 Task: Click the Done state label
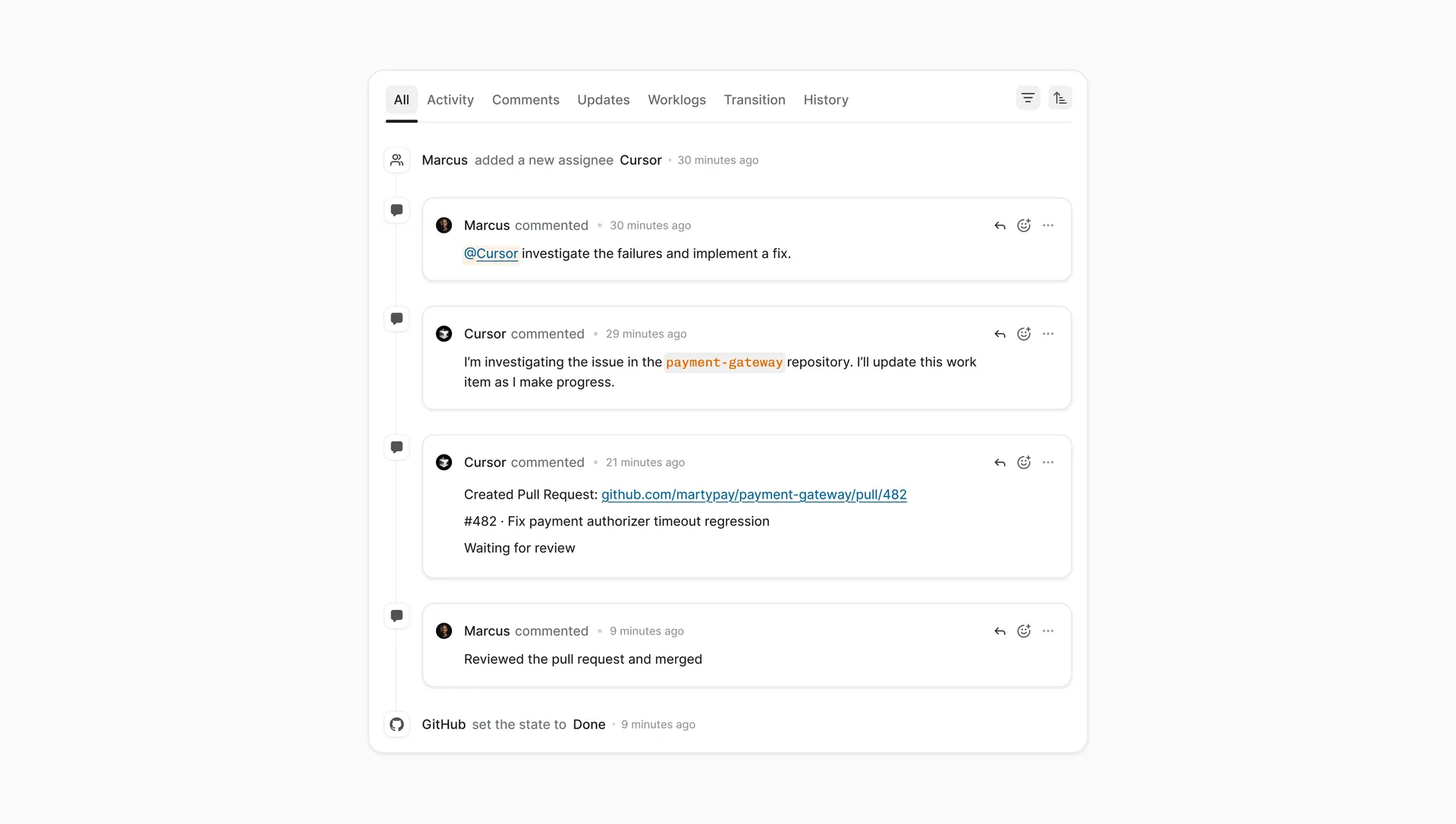pyautogui.click(x=589, y=725)
